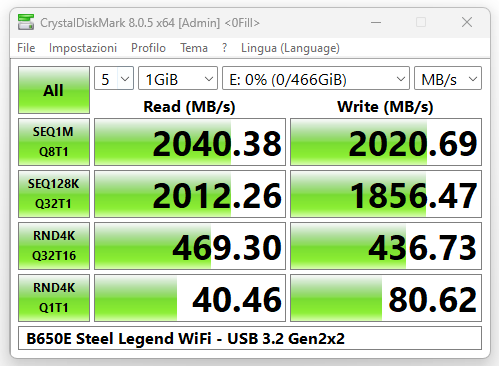Click the CrystalDiskMark app icon in title bar
This screenshot has width=499, height=366.
click(x=26, y=22)
